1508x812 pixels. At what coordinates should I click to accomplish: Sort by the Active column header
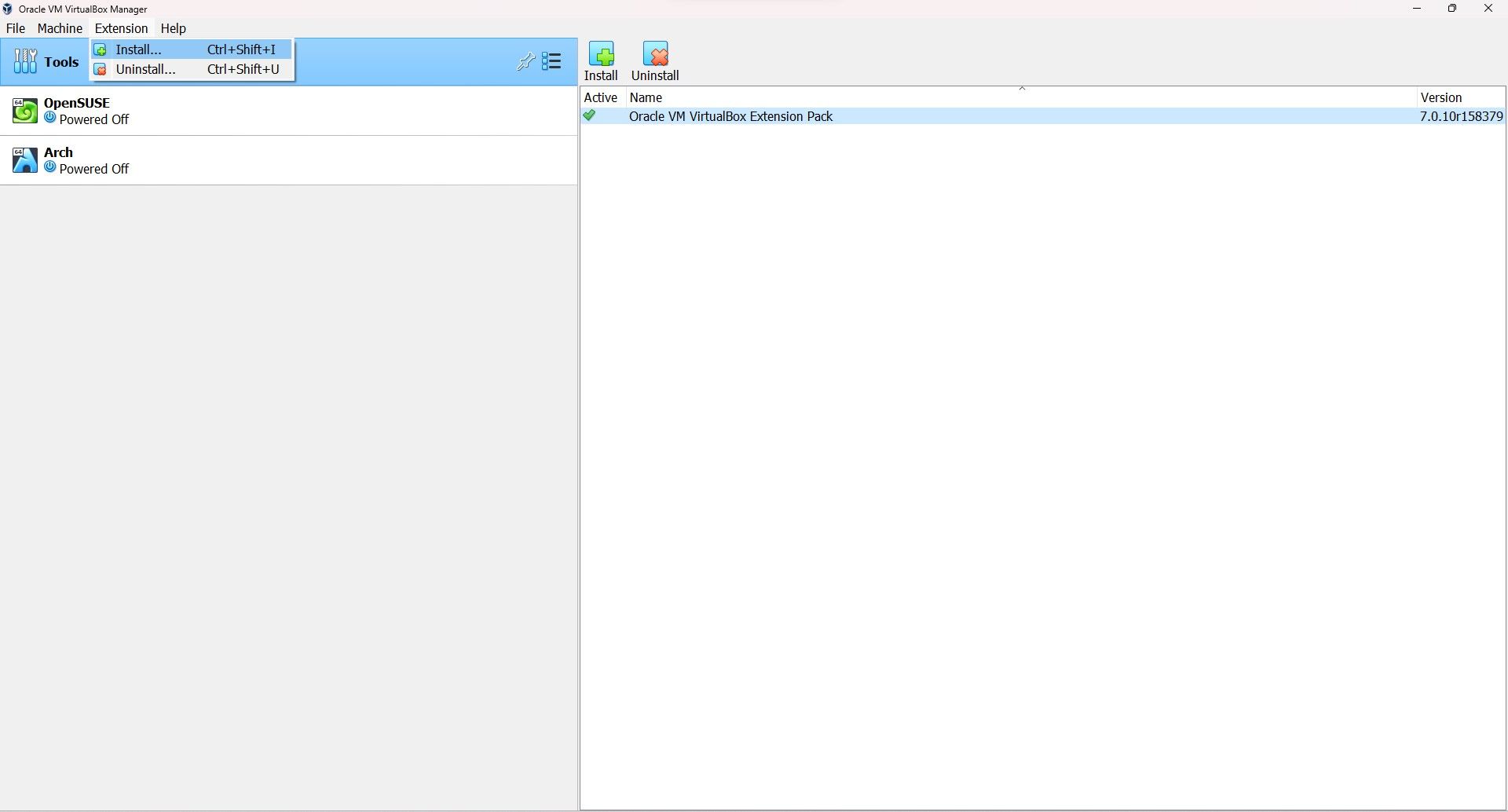point(601,97)
